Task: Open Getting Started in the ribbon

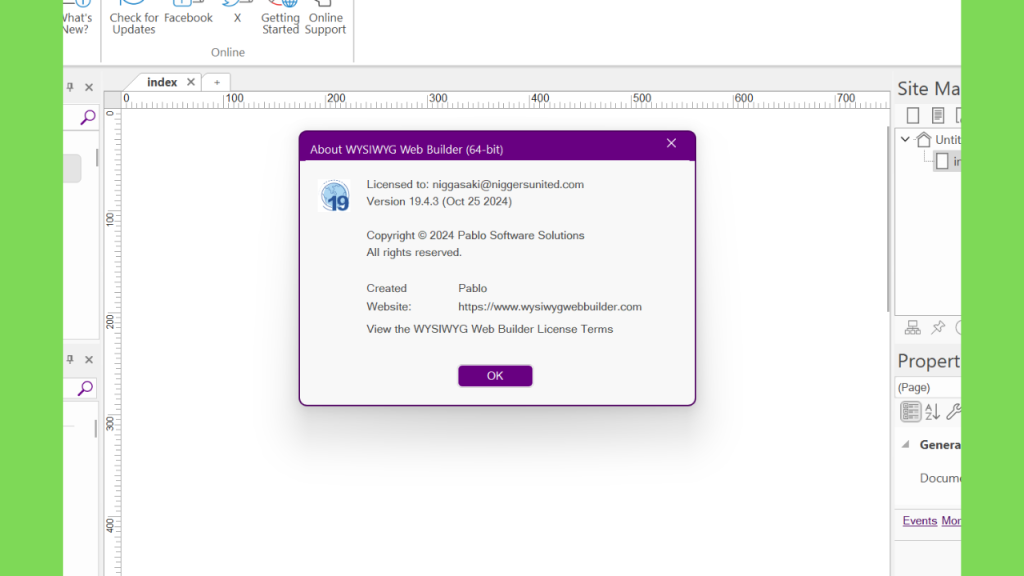Action: tap(280, 18)
